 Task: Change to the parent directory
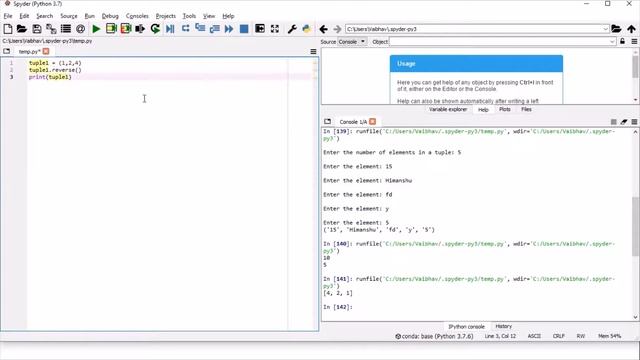pyautogui.click(x=631, y=29)
